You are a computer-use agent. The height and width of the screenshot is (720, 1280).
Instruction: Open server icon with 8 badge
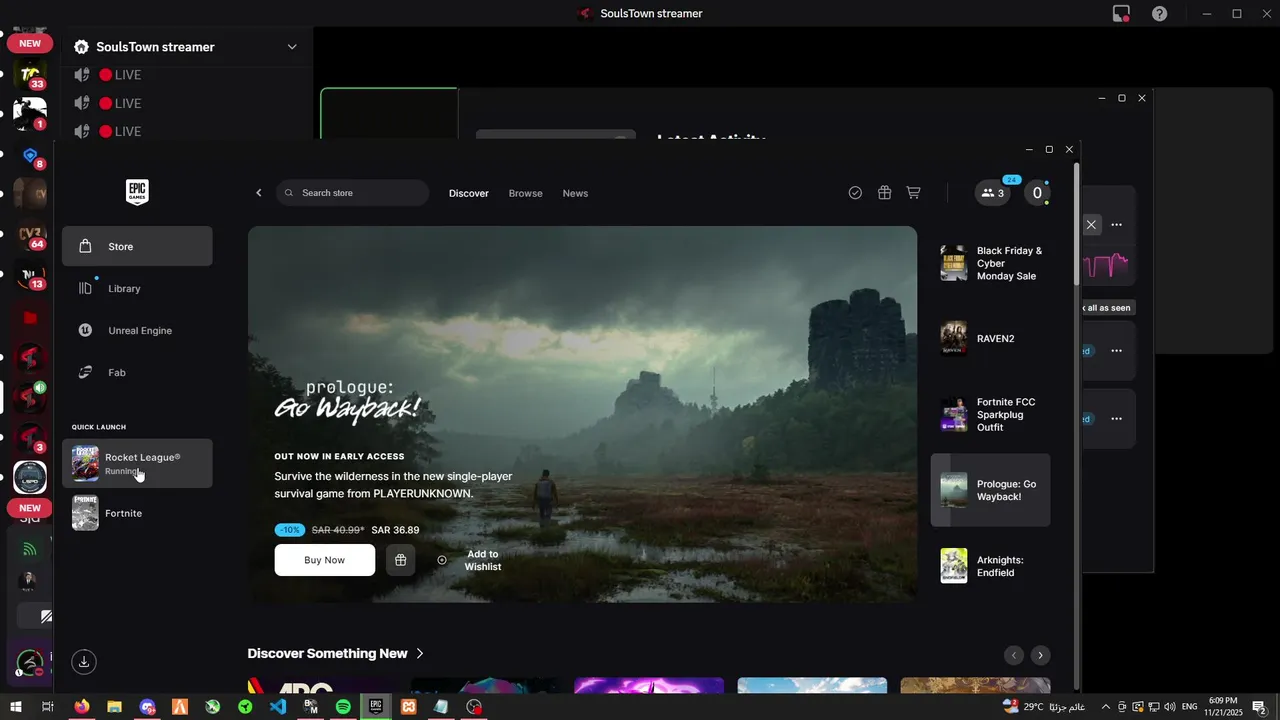click(30, 156)
